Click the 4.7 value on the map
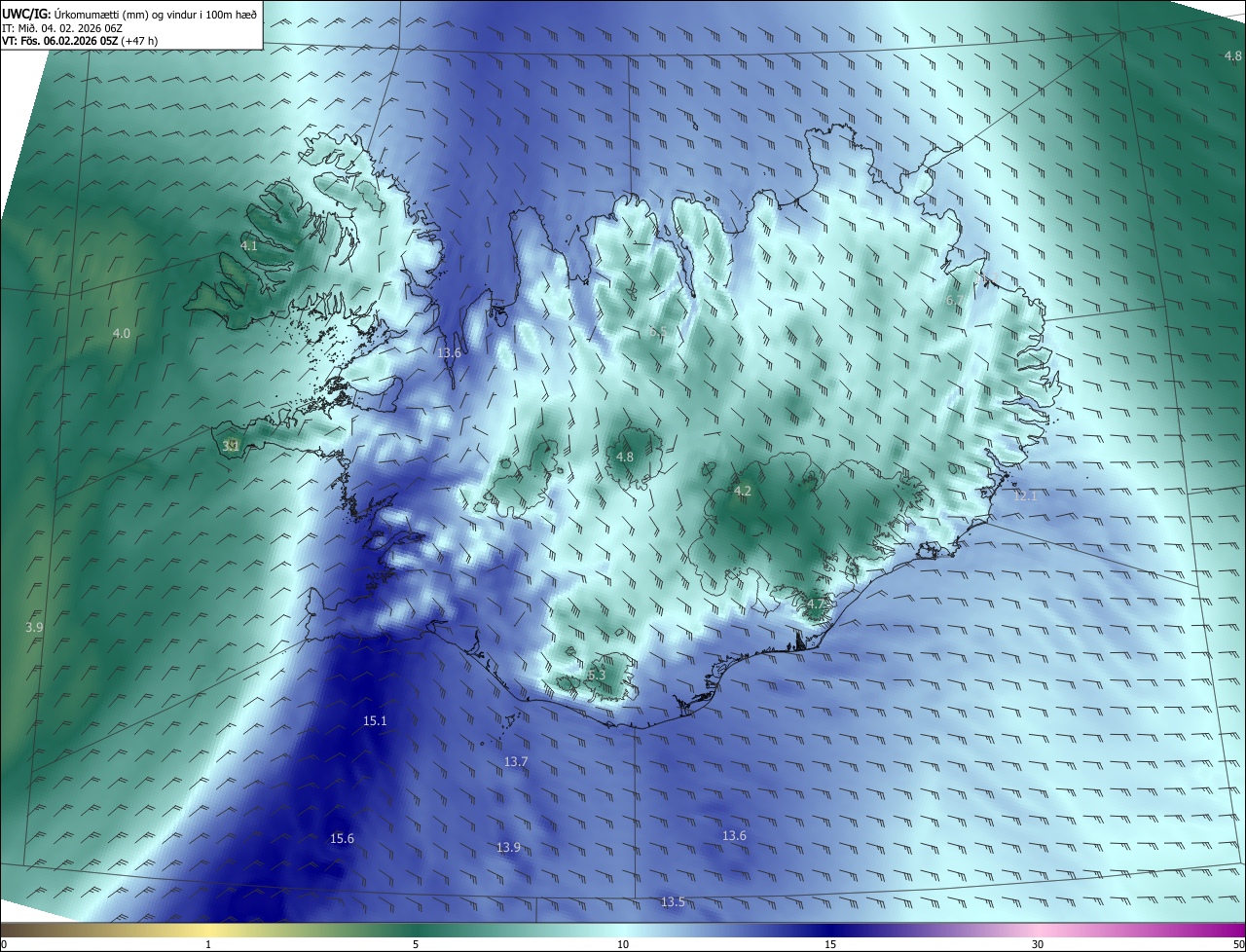Viewport: 1246px width, 952px height. 815,604
